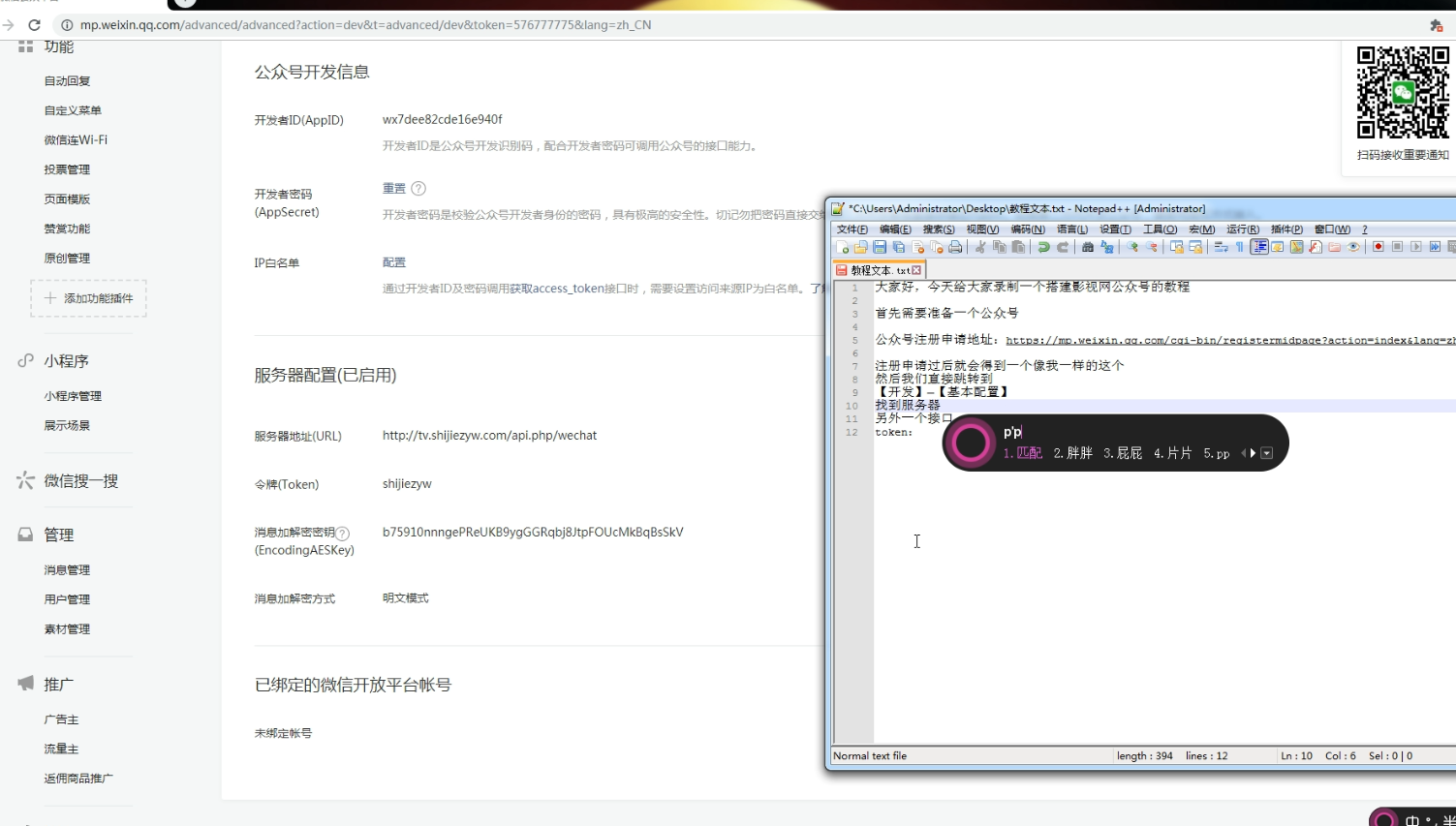Click the Save All icon in Notepad++
The height and width of the screenshot is (826, 1456).
coord(899,247)
